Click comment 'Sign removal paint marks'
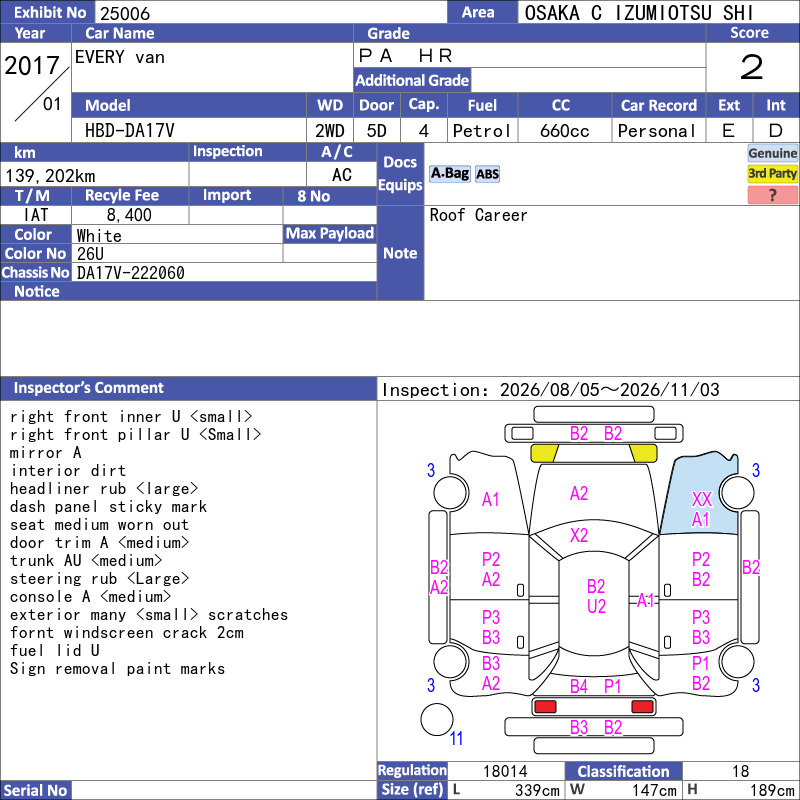The height and width of the screenshot is (800, 800). coord(117,669)
